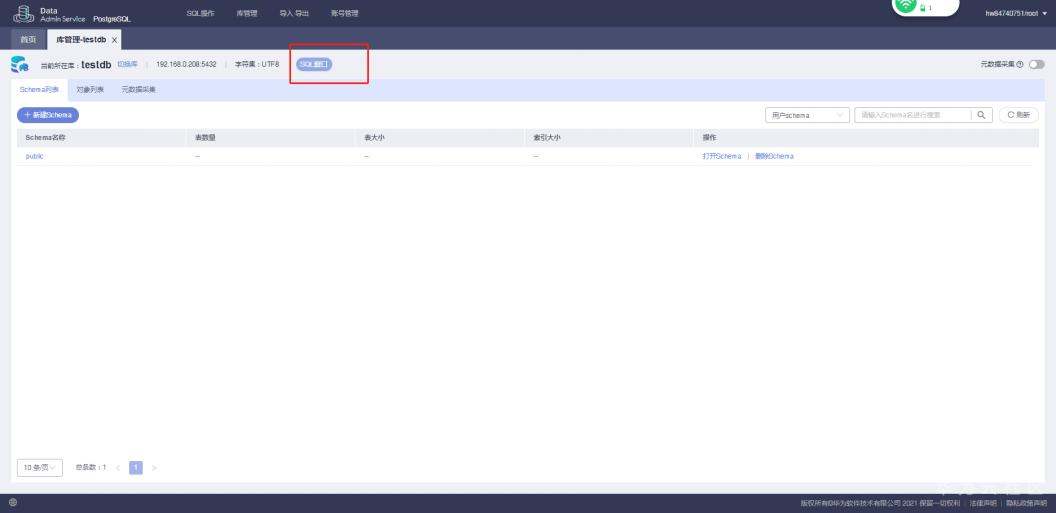Click the globe icon in the footer
The image size is (1056, 513).
click(x=13, y=502)
